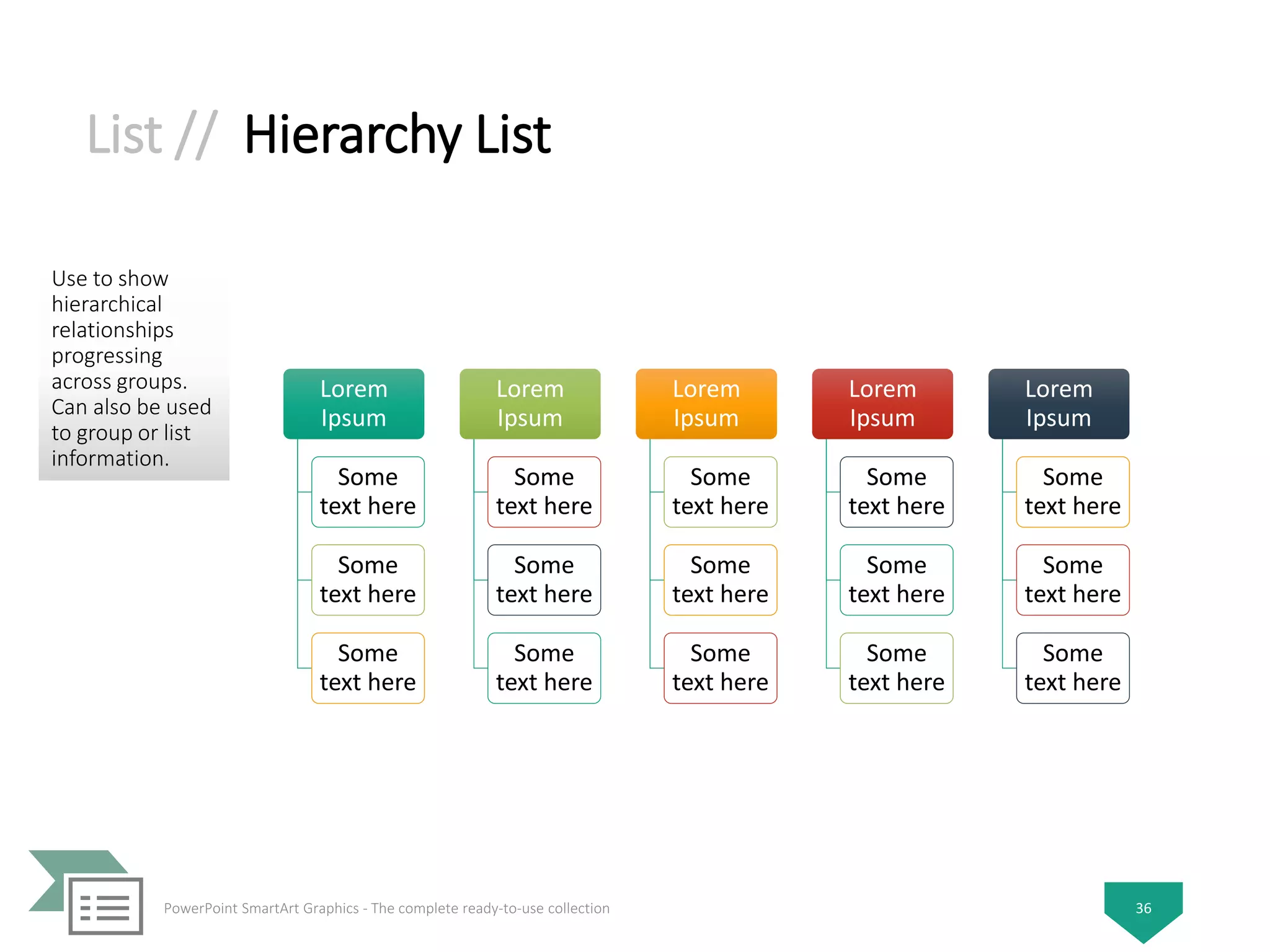The image size is (1270, 952).
Task: Select red-bordered bottom box under orange header
Action: [720, 668]
